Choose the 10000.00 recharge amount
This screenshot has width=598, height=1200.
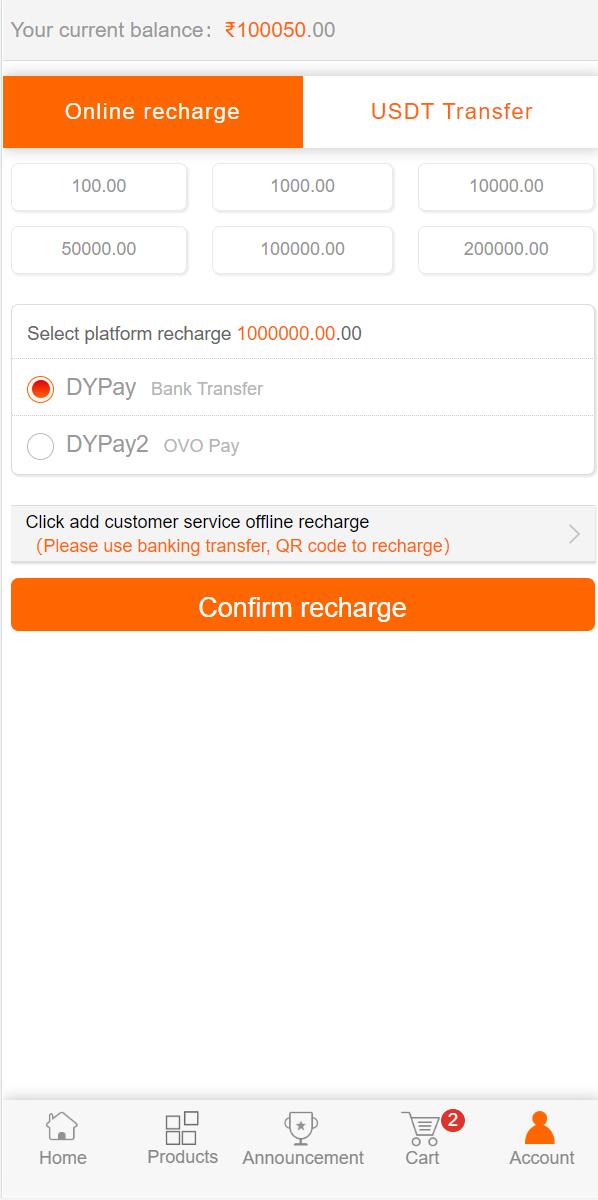coord(506,186)
